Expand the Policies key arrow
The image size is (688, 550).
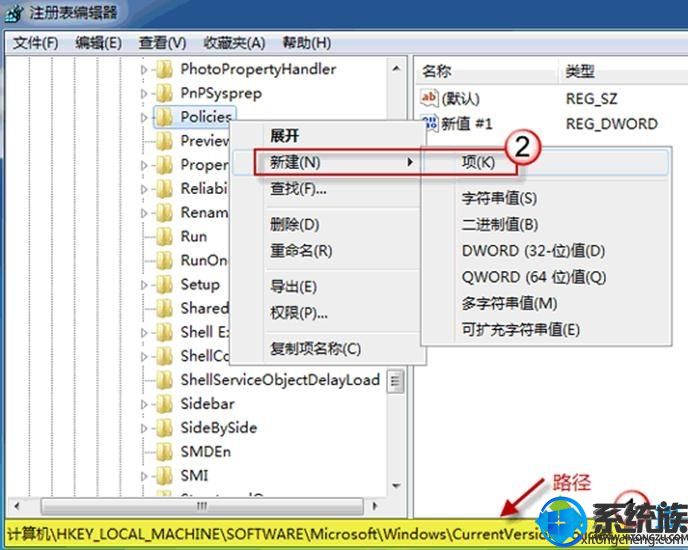[144, 117]
